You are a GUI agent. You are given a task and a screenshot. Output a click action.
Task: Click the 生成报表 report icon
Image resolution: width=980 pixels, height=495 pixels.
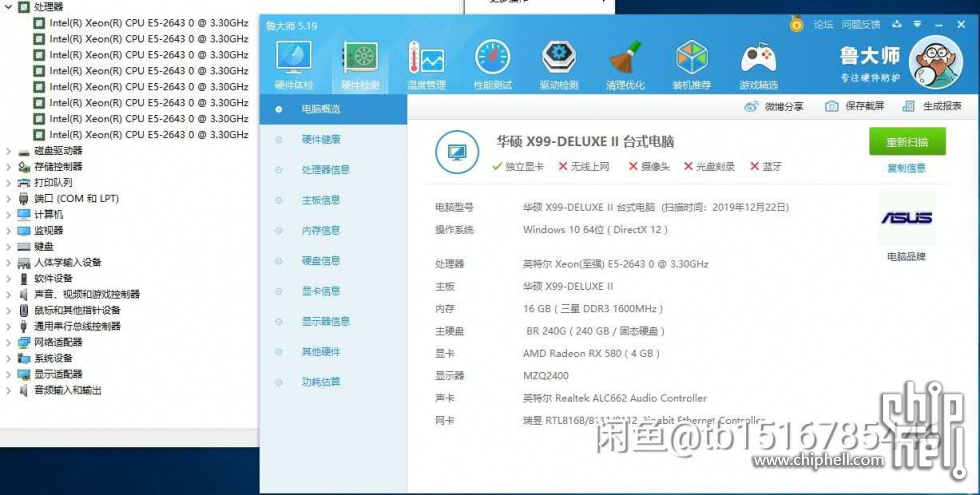[908, 107]
